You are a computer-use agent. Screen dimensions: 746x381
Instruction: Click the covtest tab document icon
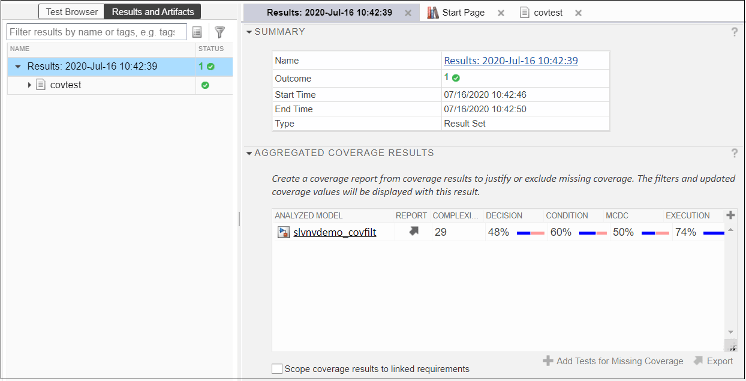click(x=524, y=13)
